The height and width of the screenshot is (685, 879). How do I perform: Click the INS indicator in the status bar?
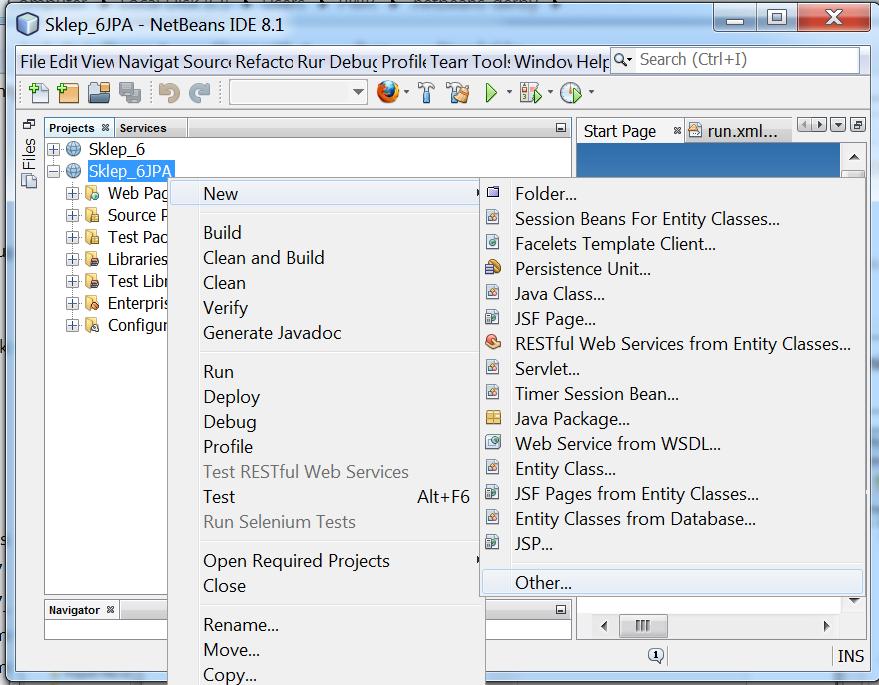click(850, 656)
